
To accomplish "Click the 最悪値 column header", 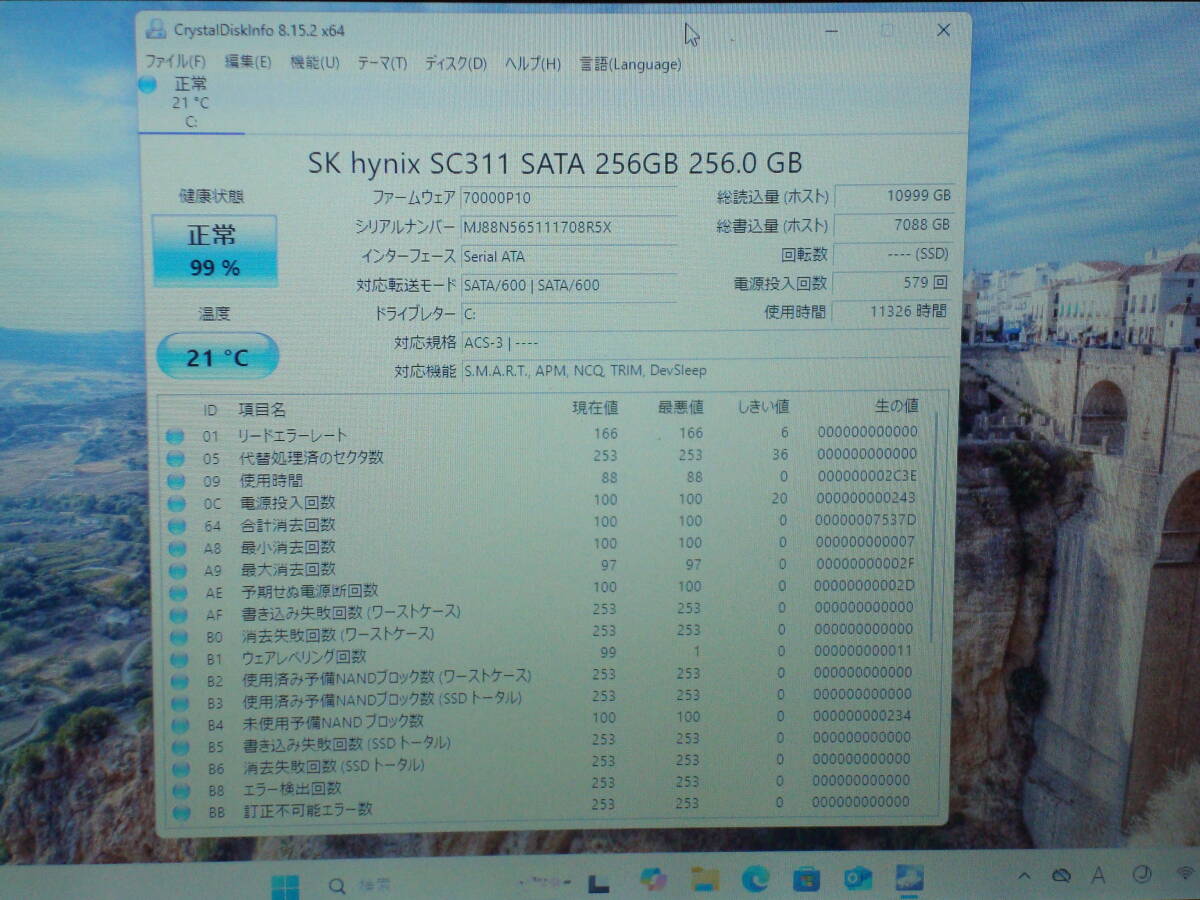I will tap(680, 407).
